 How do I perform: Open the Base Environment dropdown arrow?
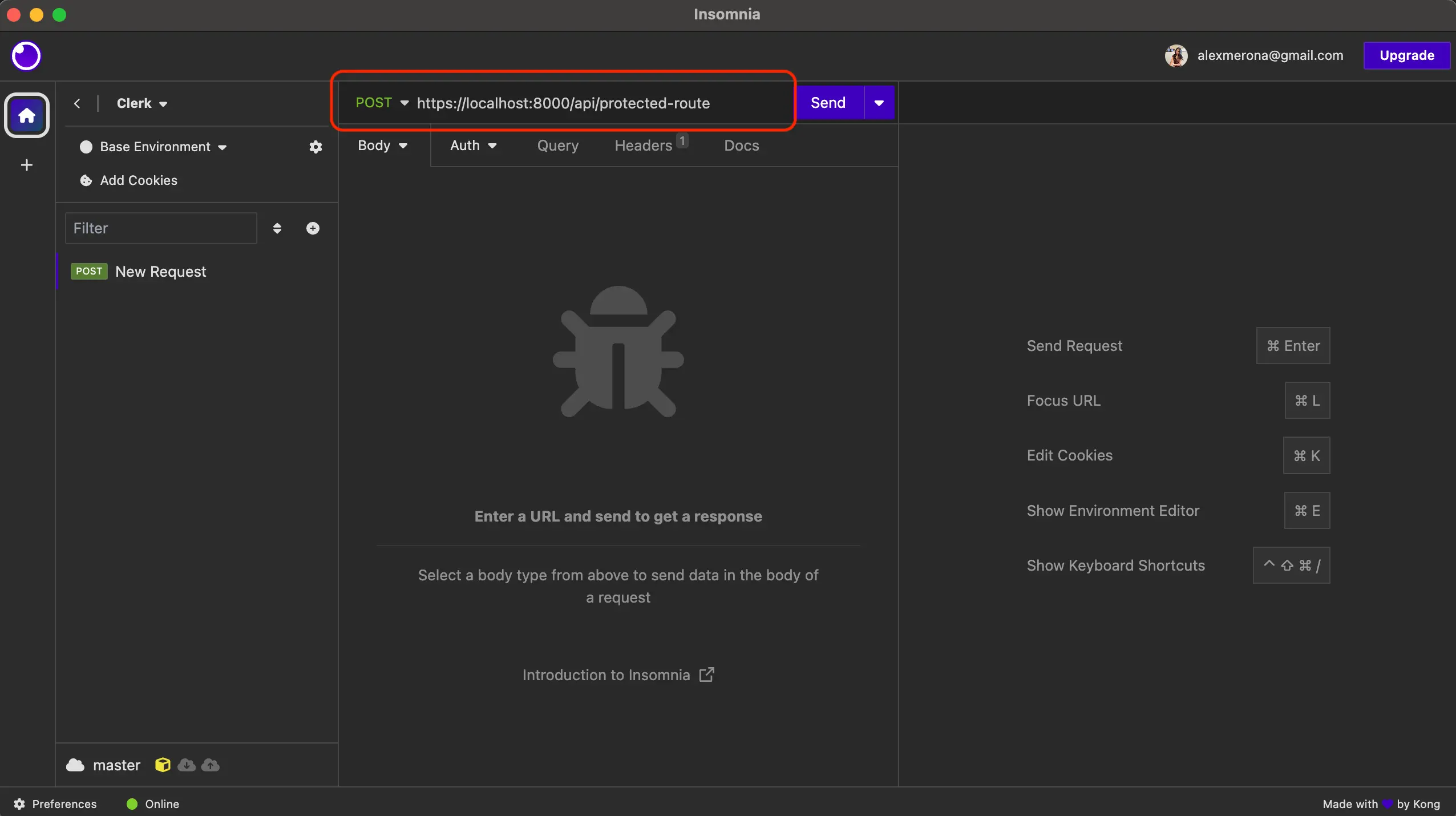point(222,146)
